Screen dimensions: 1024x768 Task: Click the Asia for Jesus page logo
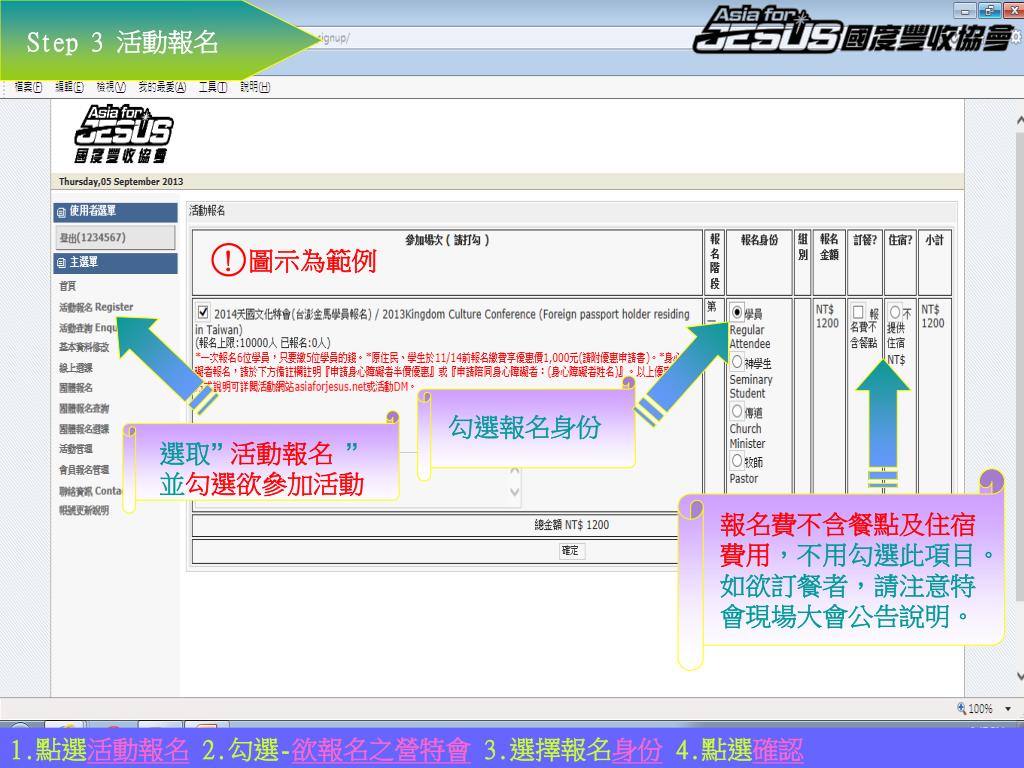[123, 134]
